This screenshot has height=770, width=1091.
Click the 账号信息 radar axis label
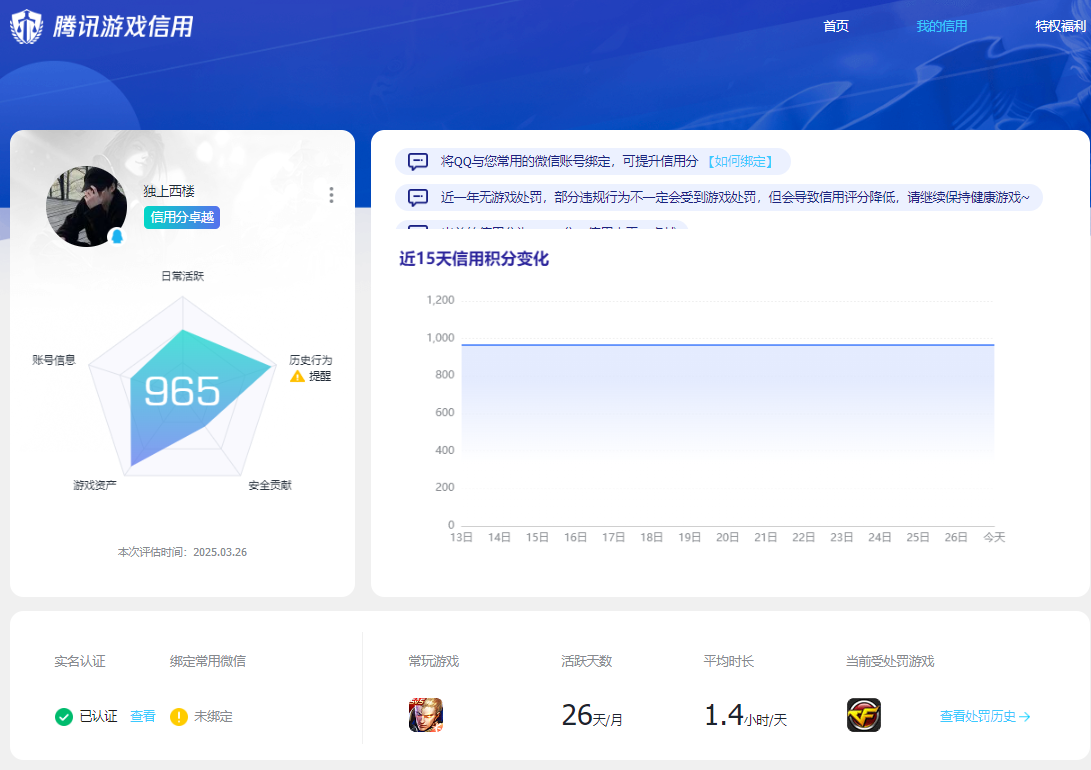[x=54, y=360]
